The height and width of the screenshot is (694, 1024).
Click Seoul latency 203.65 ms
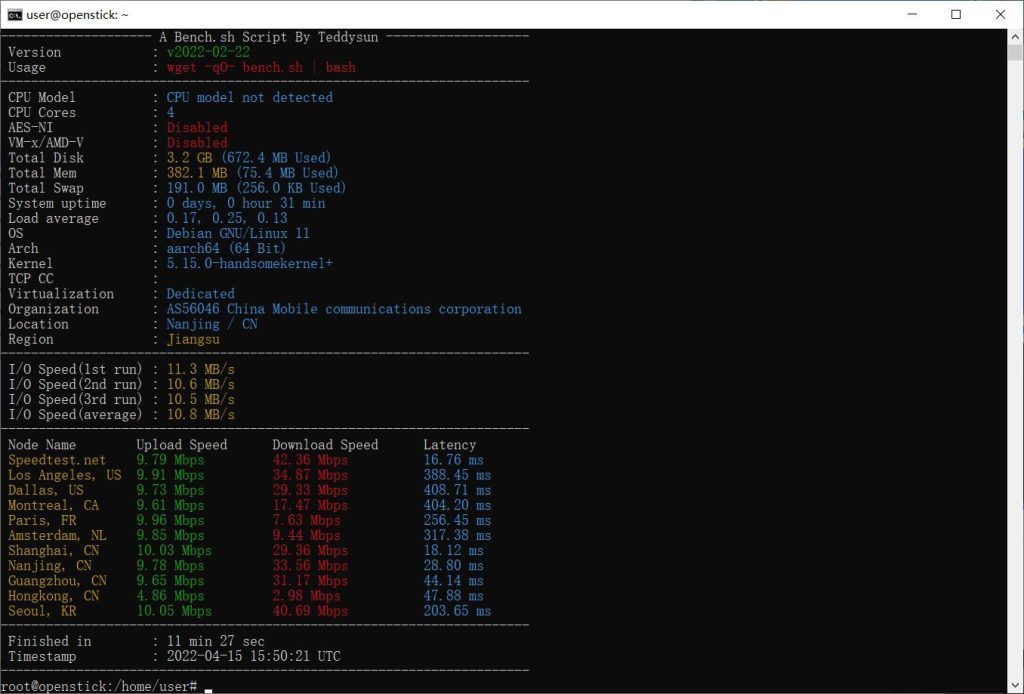point(457,610)
